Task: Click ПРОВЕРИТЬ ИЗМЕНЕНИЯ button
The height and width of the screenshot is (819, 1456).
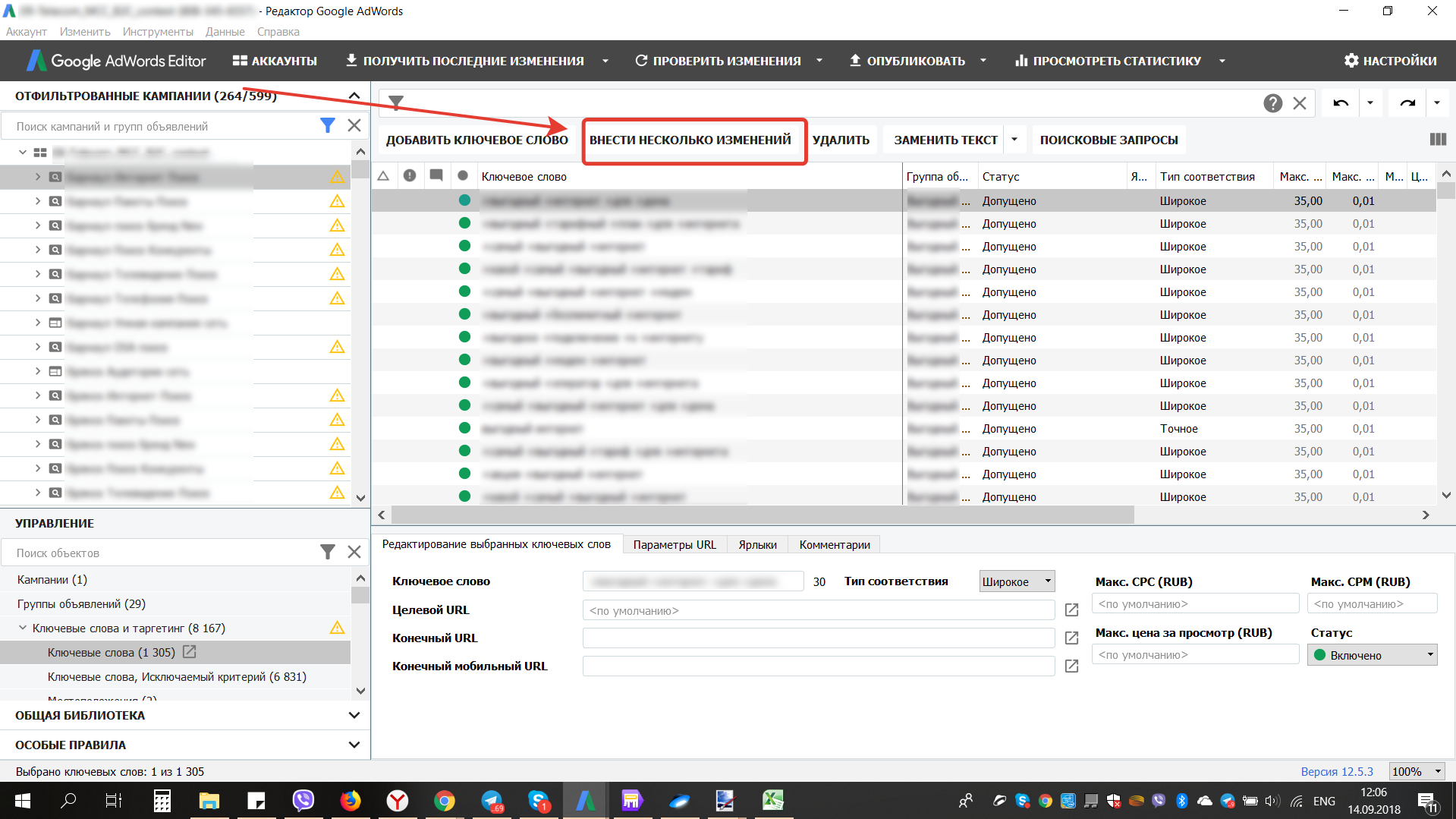Action: click(718, 61)
